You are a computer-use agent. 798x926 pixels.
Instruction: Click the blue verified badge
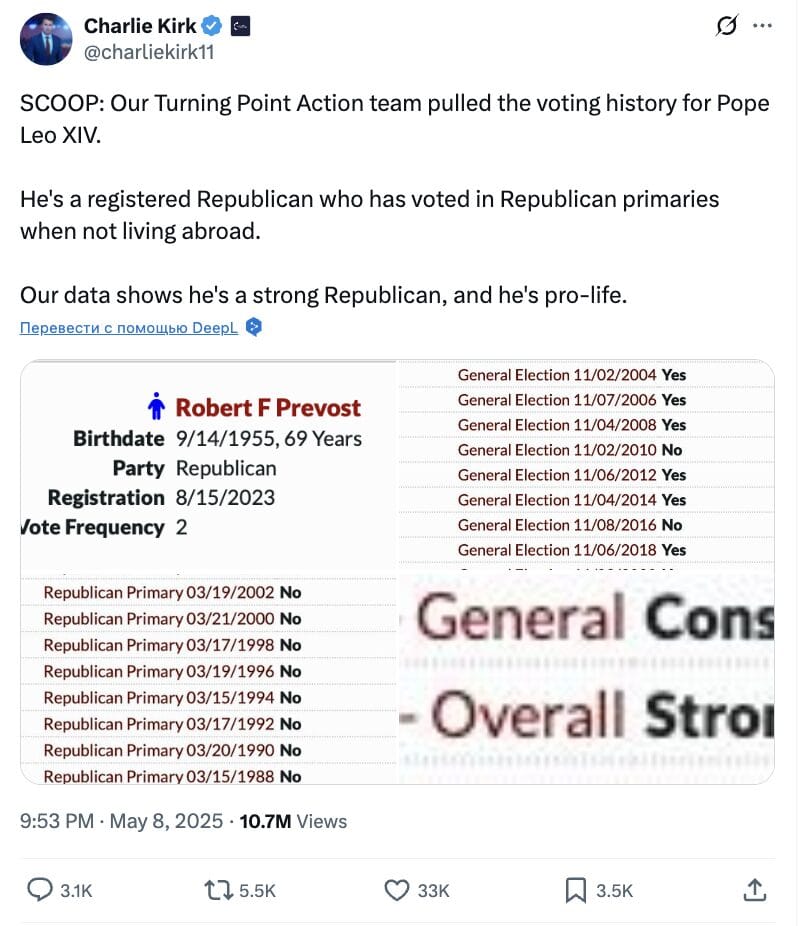tap(212, 26)
